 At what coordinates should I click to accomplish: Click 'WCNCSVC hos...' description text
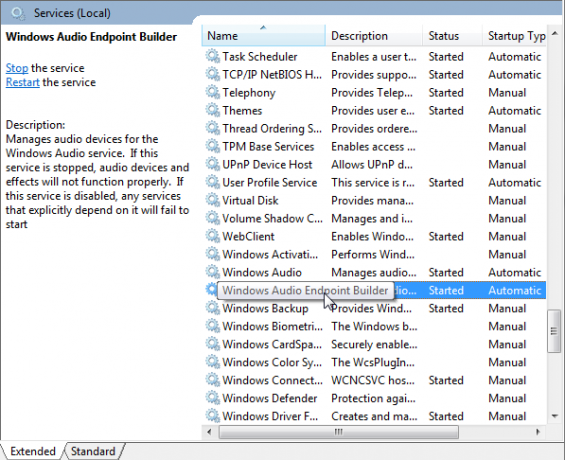point(373,381)
